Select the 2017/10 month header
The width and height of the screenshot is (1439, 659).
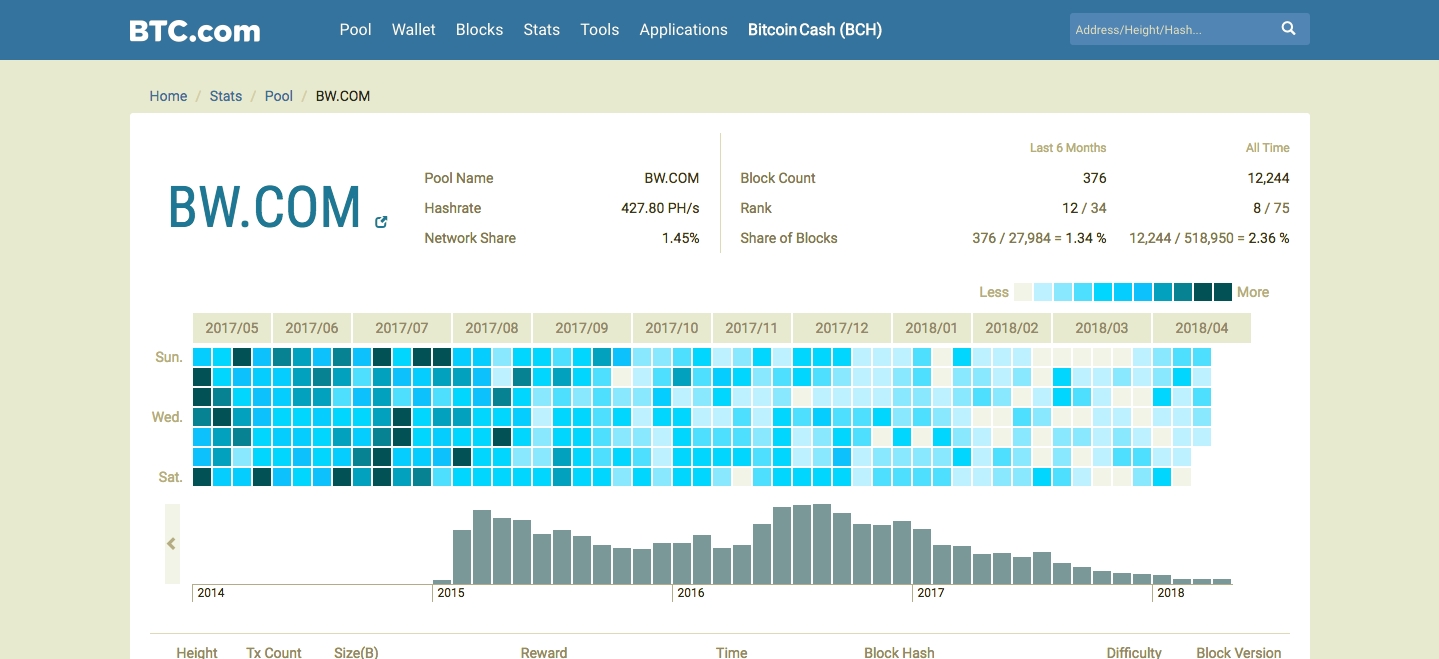pyautogui.click(x=672, y=328)
